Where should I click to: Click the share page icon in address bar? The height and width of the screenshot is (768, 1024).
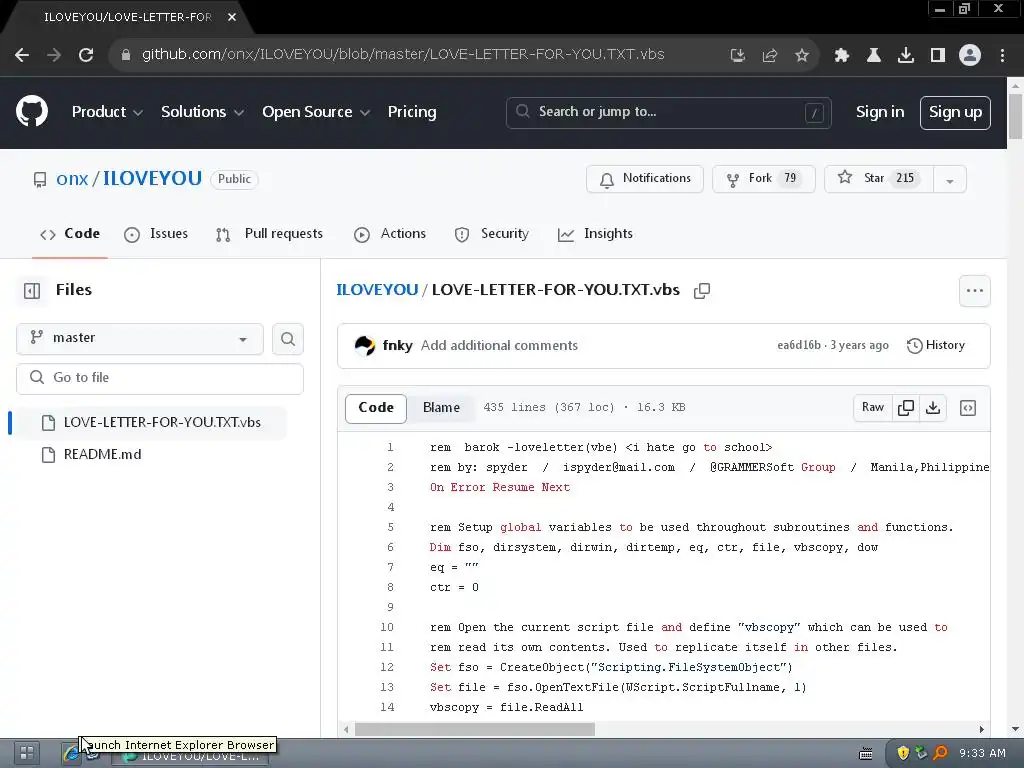click(770, 56)
